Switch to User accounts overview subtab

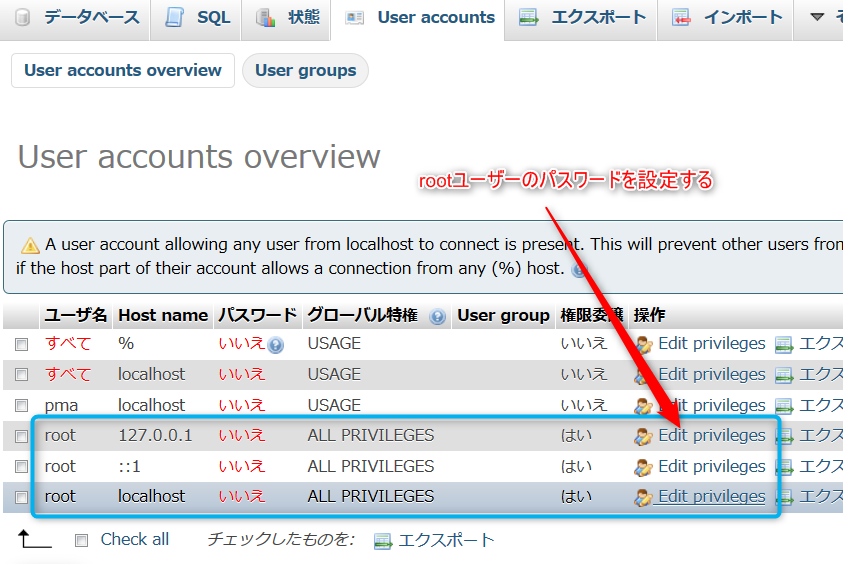123,70
